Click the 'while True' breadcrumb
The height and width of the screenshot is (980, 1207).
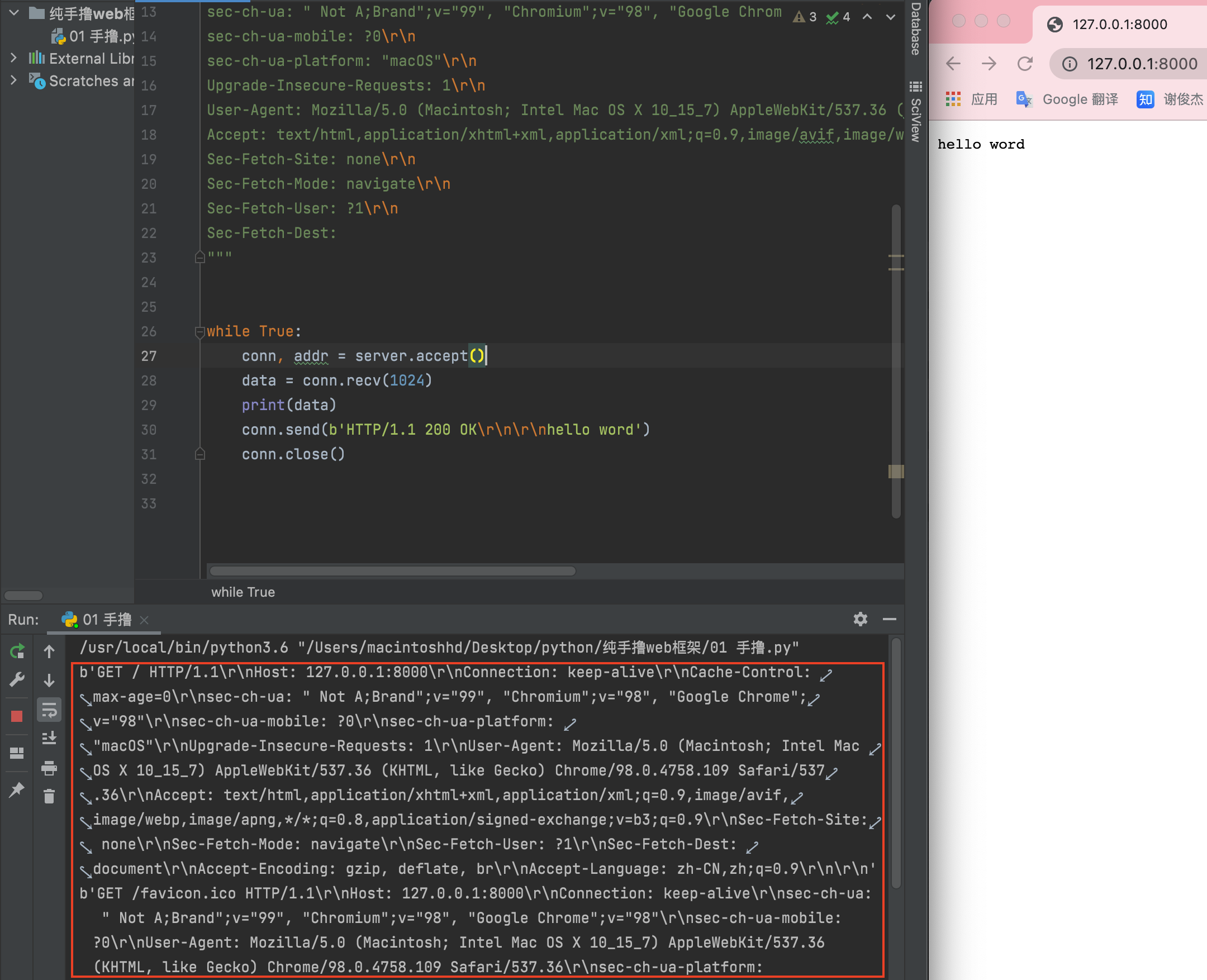[x=243, y=592]
